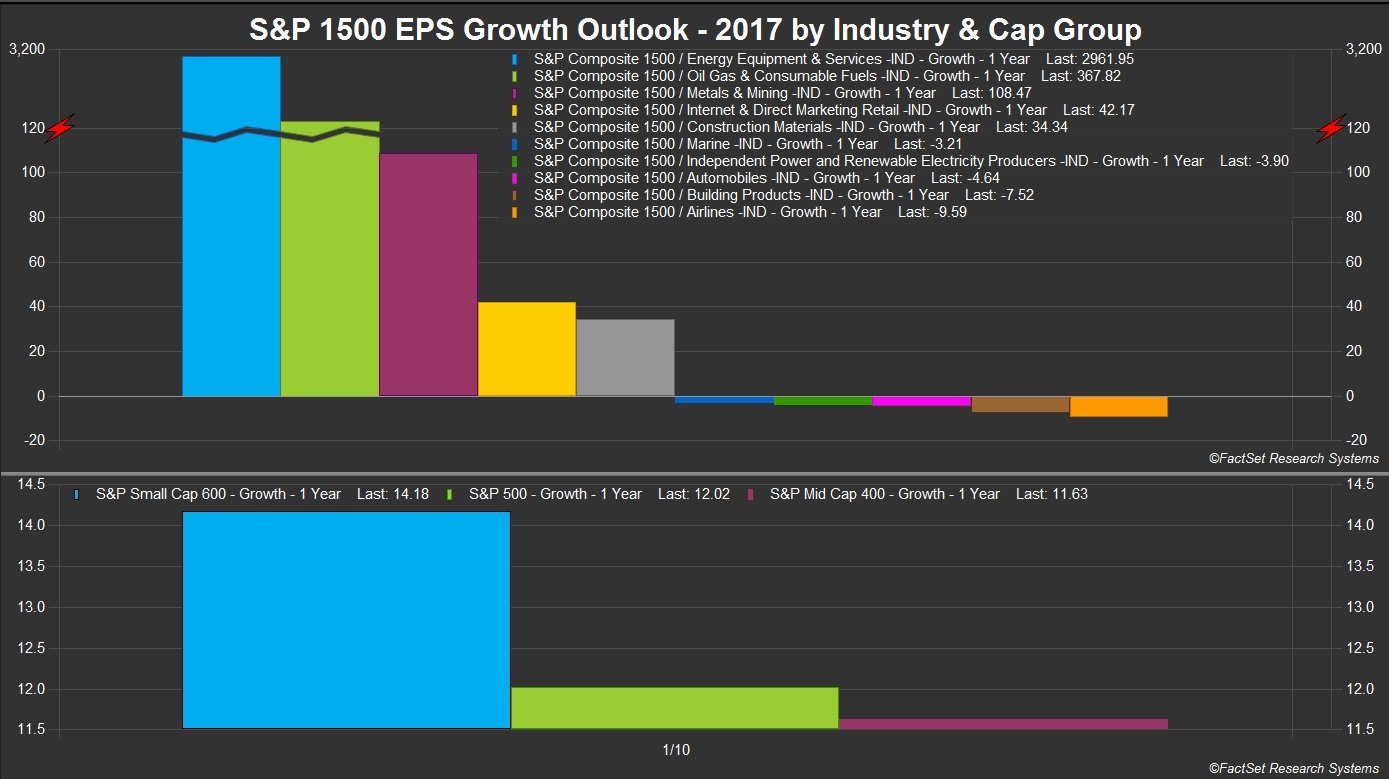This screenshot has width=1389, height=779.
Task: Select the Metals & Mining legend swatch
Action: point(514,93)
